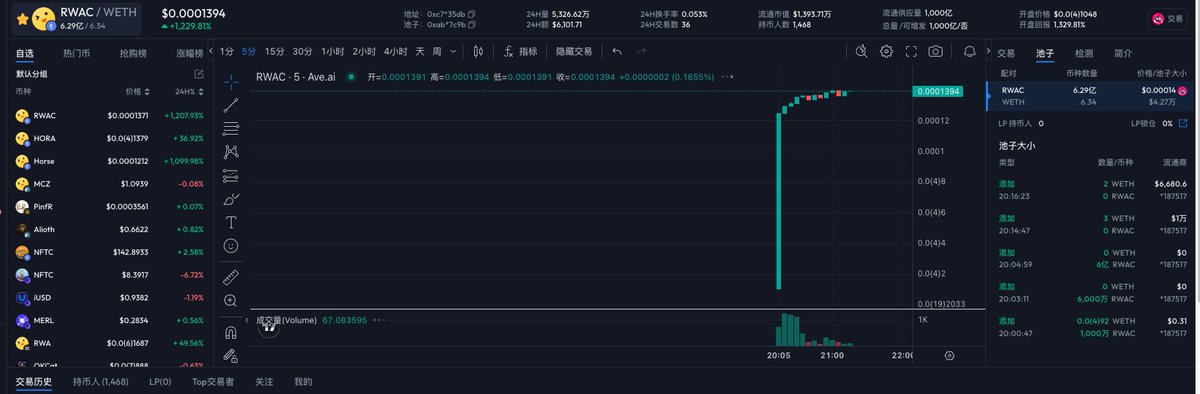Open the Top交易者 tab
Image resolution: width=1200 pixels, height=394 pixels.
tap(213, 381)
